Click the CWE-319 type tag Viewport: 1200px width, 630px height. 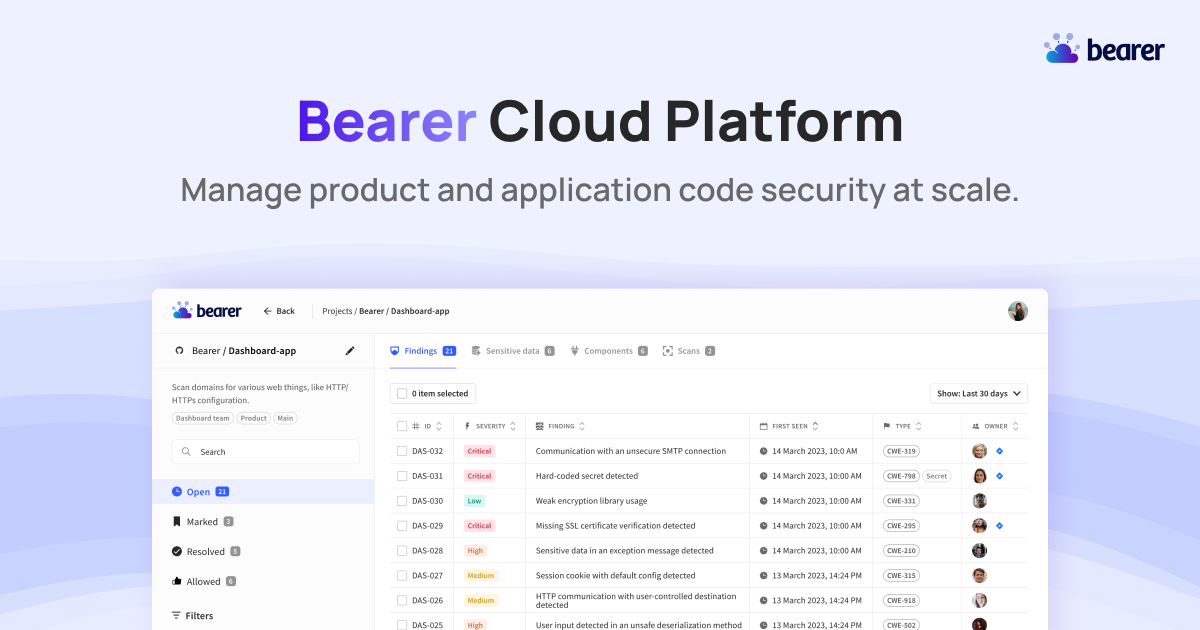click(x=901, y=451)
